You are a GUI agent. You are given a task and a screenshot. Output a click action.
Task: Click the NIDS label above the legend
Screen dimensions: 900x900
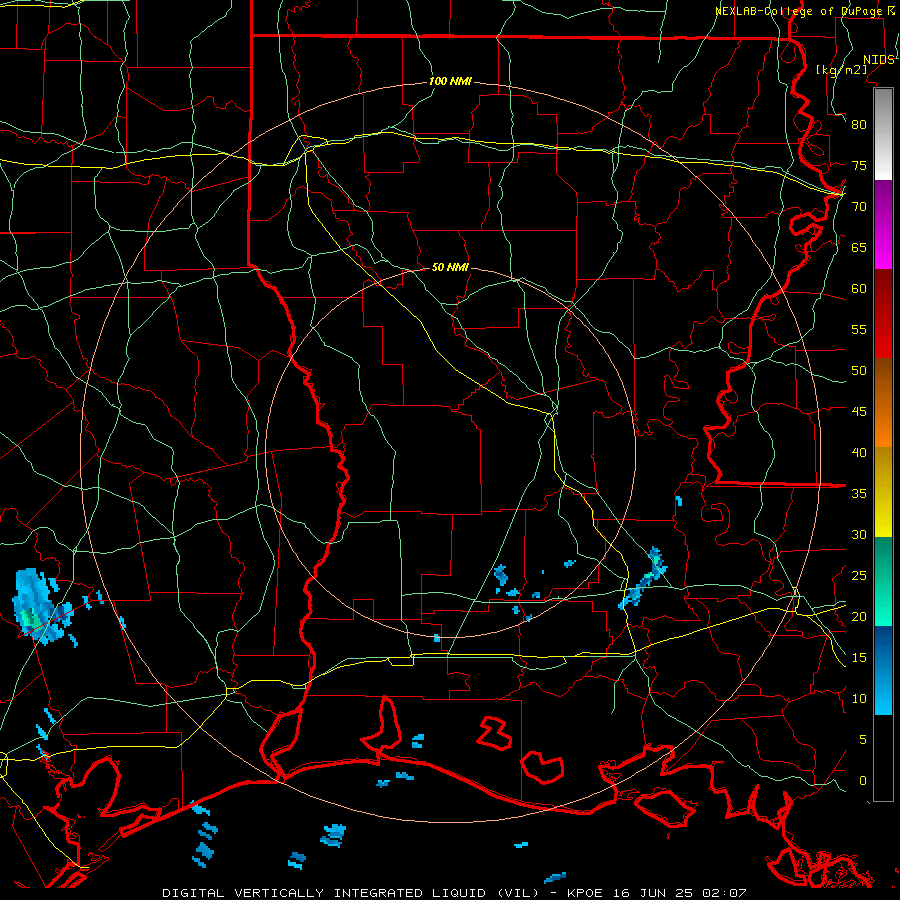pos(879,60)
